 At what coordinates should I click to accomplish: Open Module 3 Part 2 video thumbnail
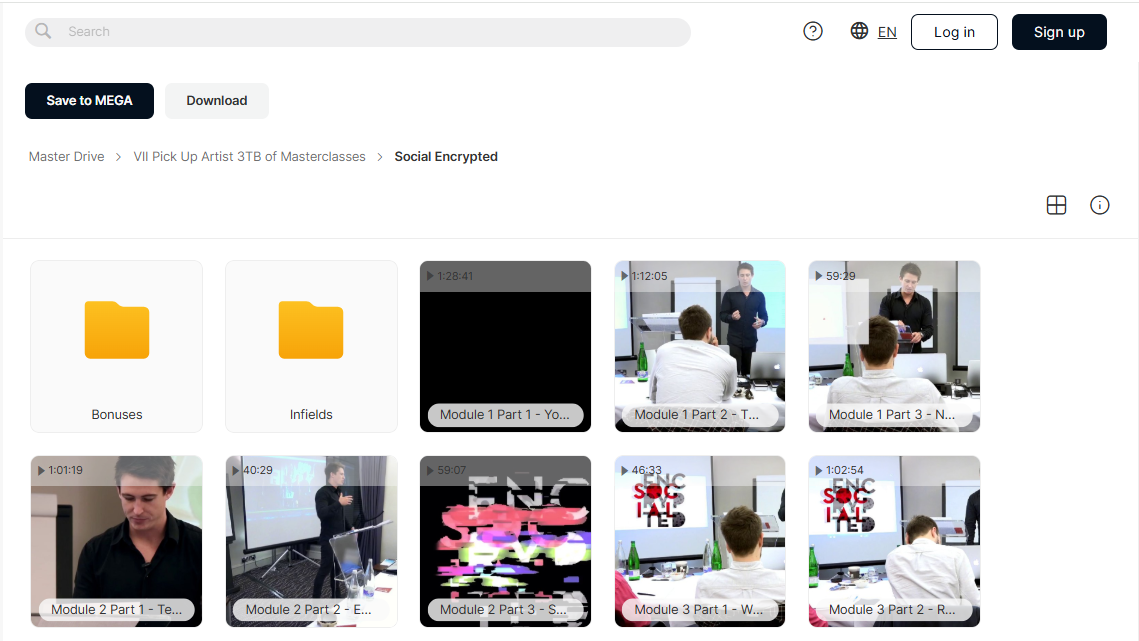[x=894, y=541]
